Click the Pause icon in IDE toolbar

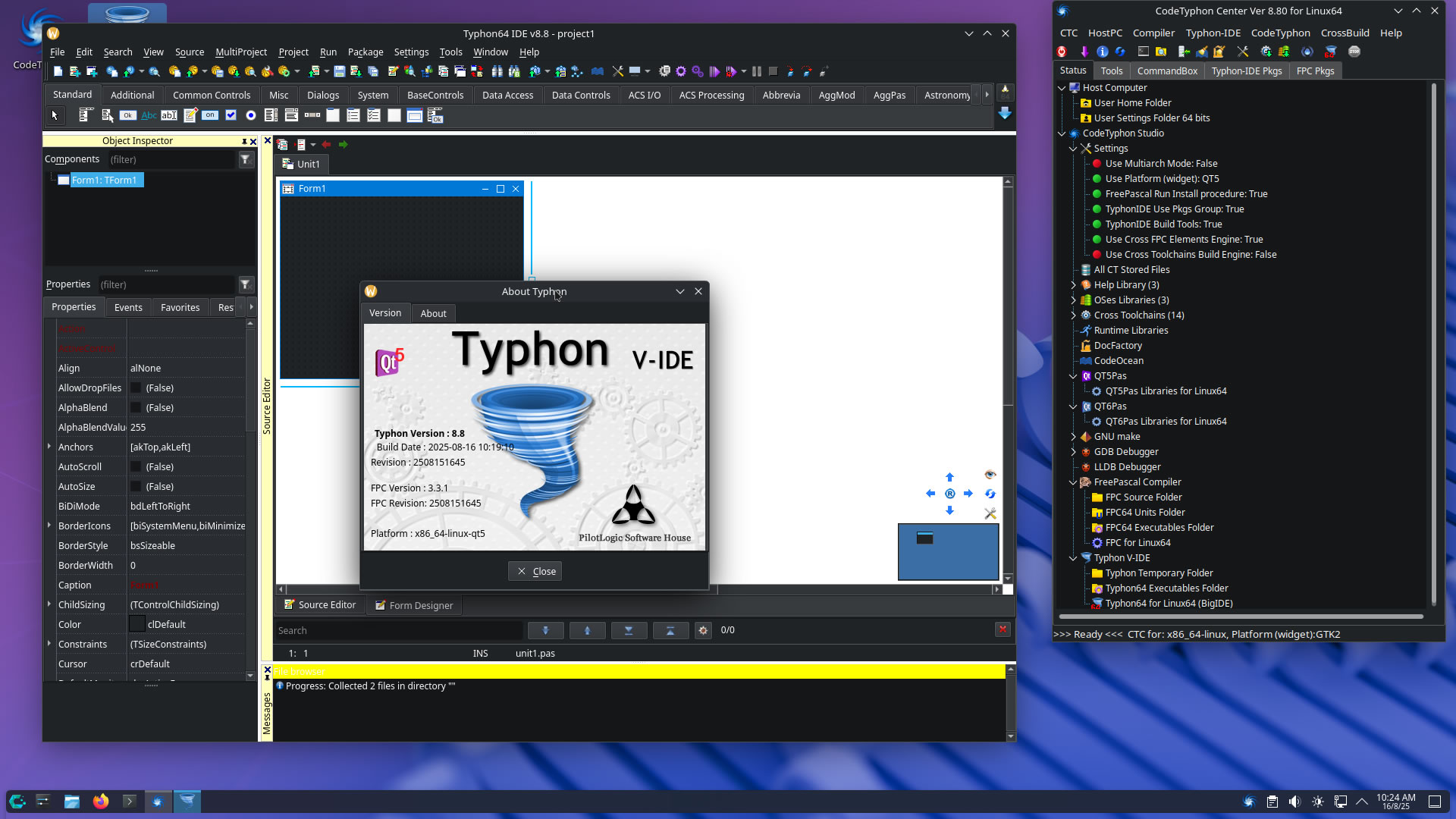pyautogui.click(x=756, y=71)
